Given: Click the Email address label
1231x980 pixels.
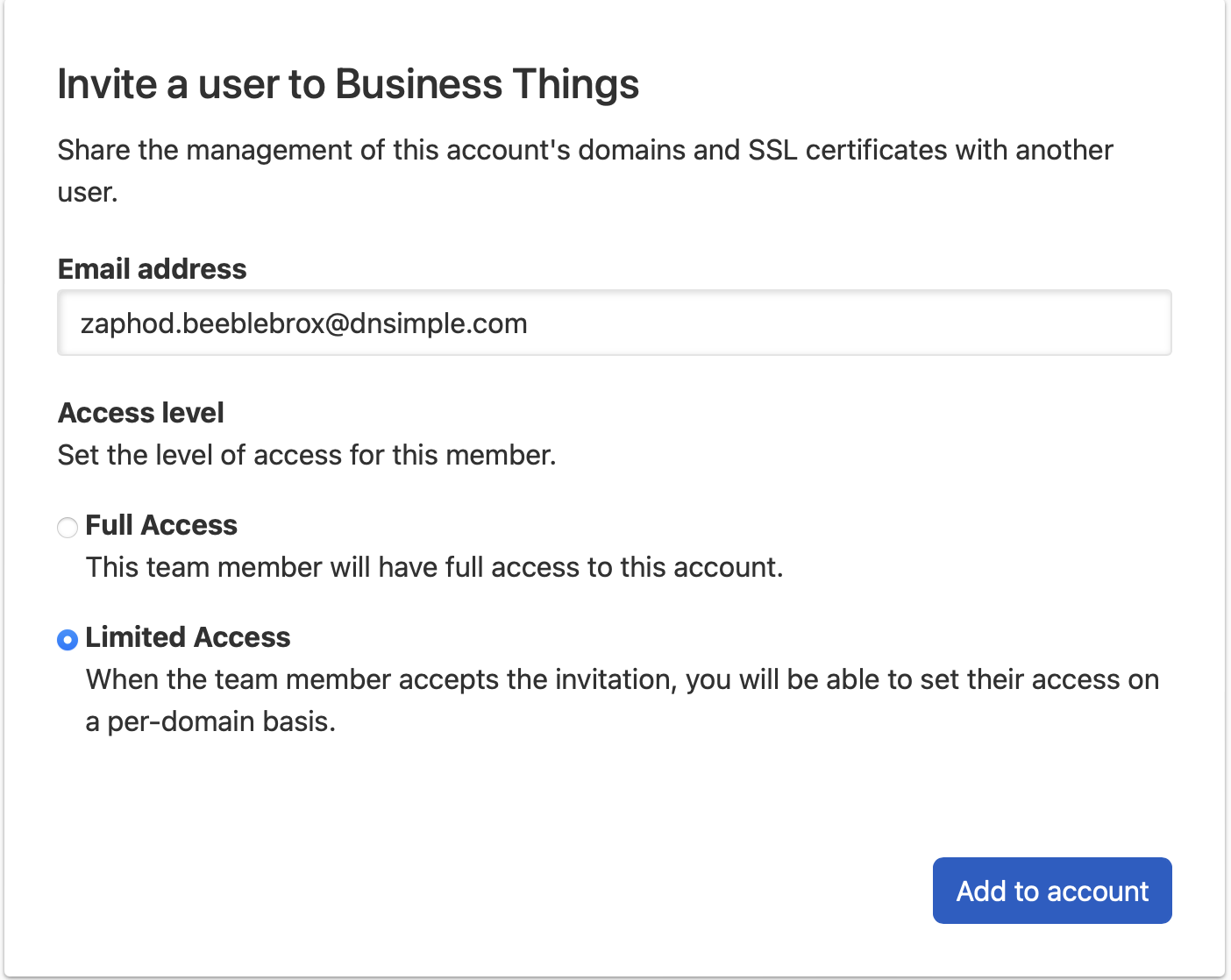Looking at the screenshot, I should (x=152, y=269).
